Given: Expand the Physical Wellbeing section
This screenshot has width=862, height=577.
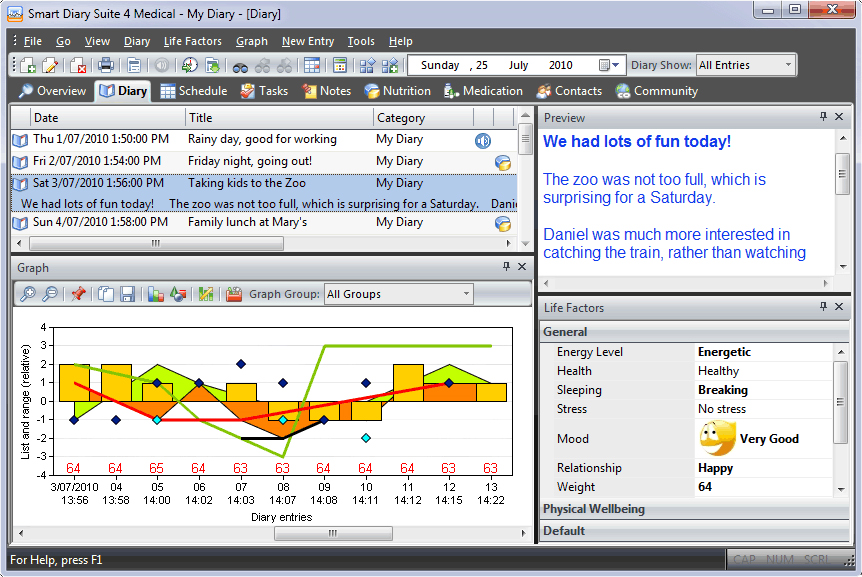Looking at the screenshot, I should point(594,509).
